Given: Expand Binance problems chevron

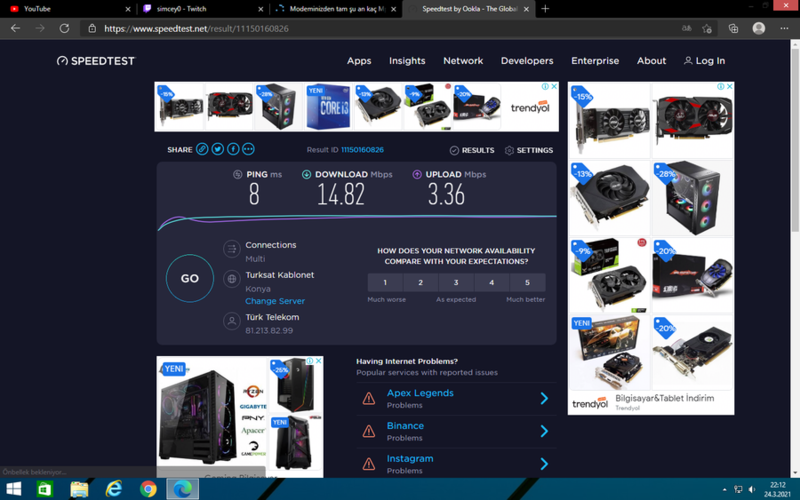Looking at the screenshot, I should (544, 431).
